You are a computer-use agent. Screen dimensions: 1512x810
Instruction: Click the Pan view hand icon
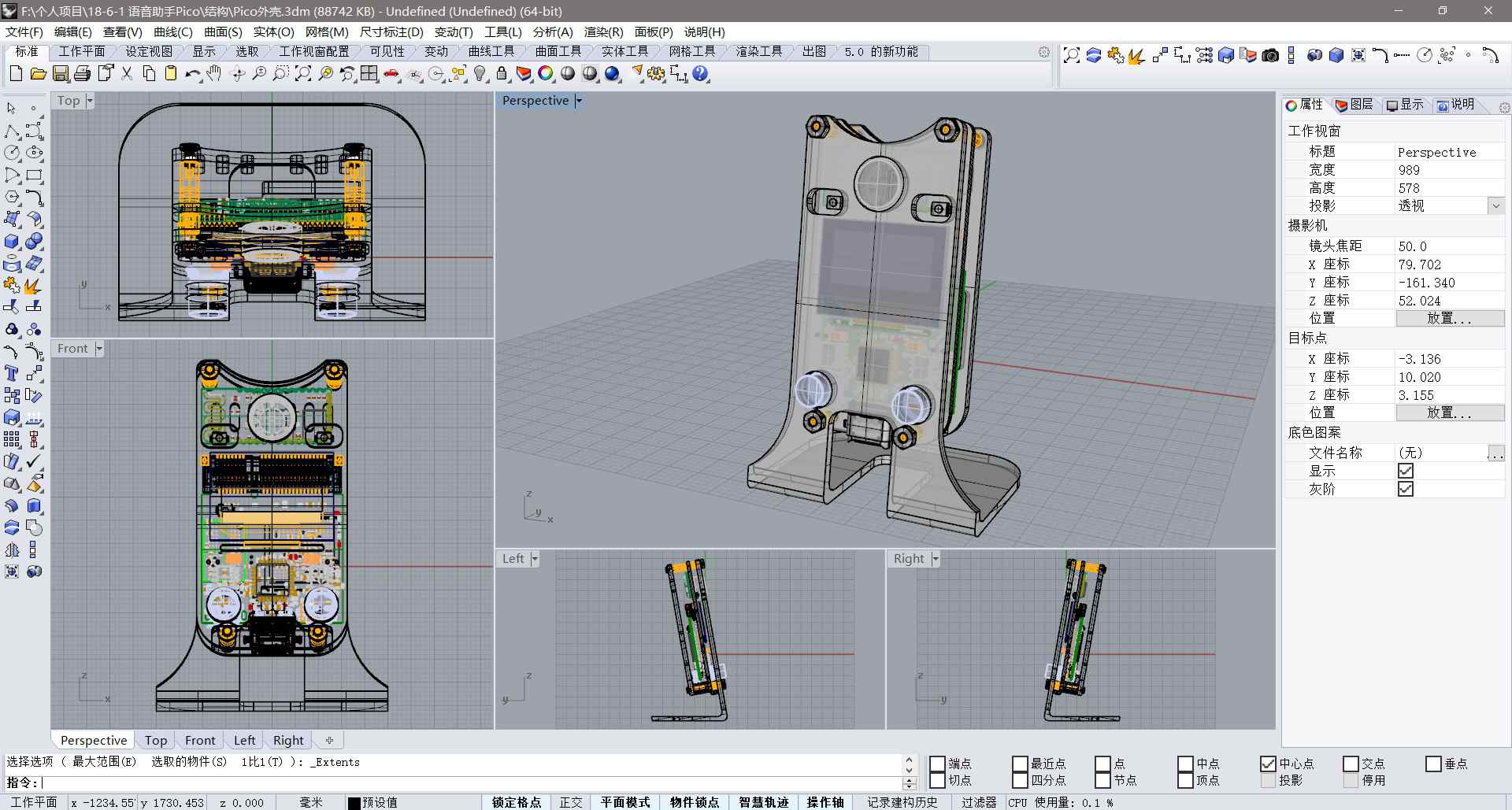pyautogui.click(x=214, y=74)
